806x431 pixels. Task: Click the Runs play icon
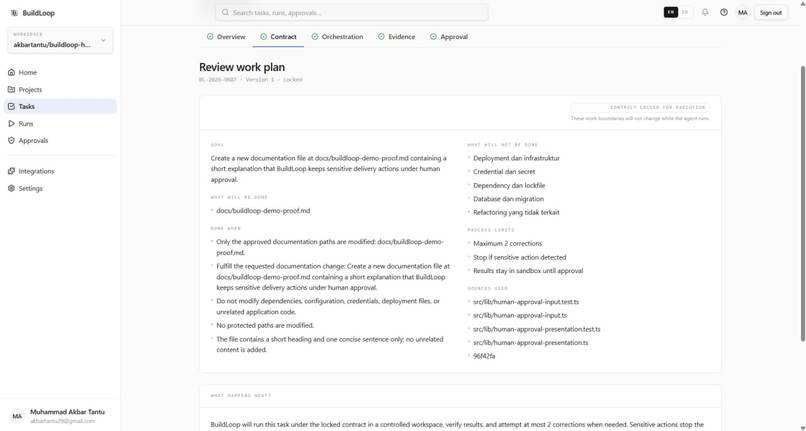tap(11, 123)
